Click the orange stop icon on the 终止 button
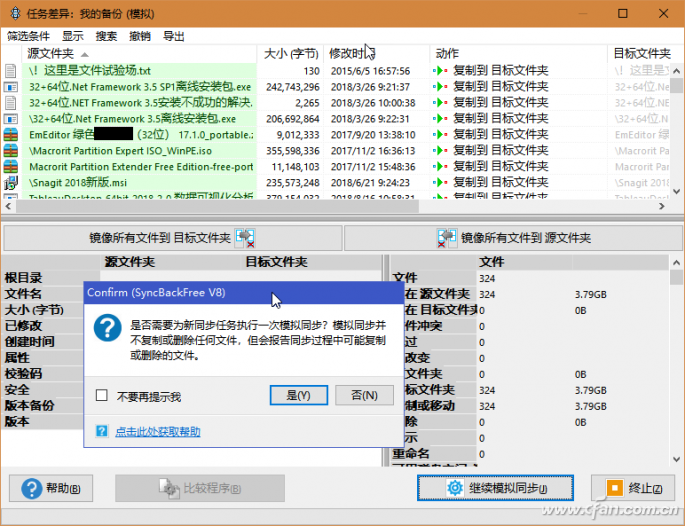This screenshot has width=685, height=526. point(615,488)
